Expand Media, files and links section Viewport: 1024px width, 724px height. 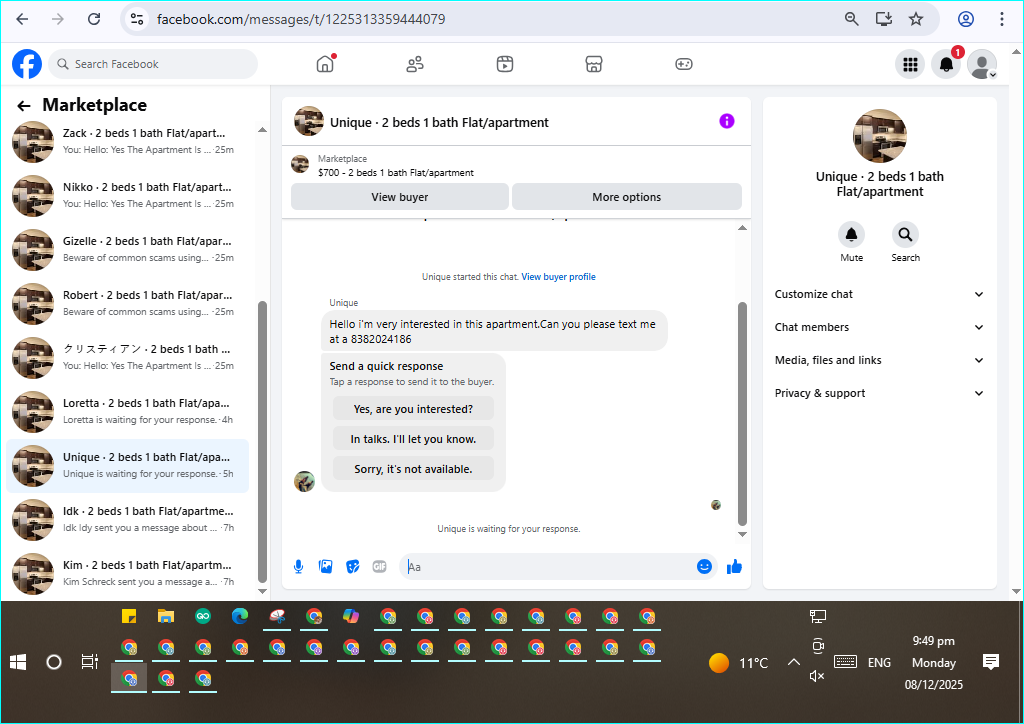879,360
